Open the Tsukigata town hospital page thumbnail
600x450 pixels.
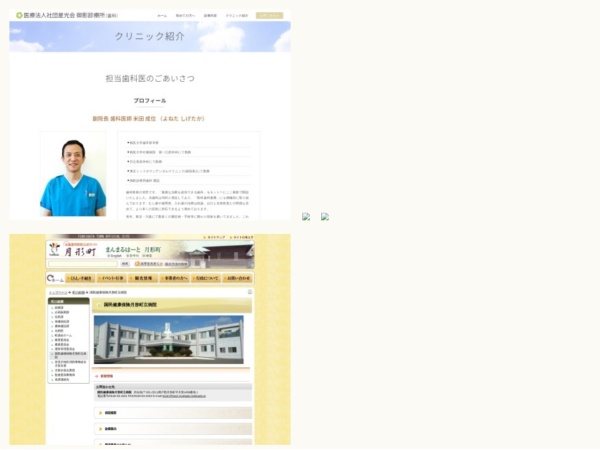tap(150, 339)
